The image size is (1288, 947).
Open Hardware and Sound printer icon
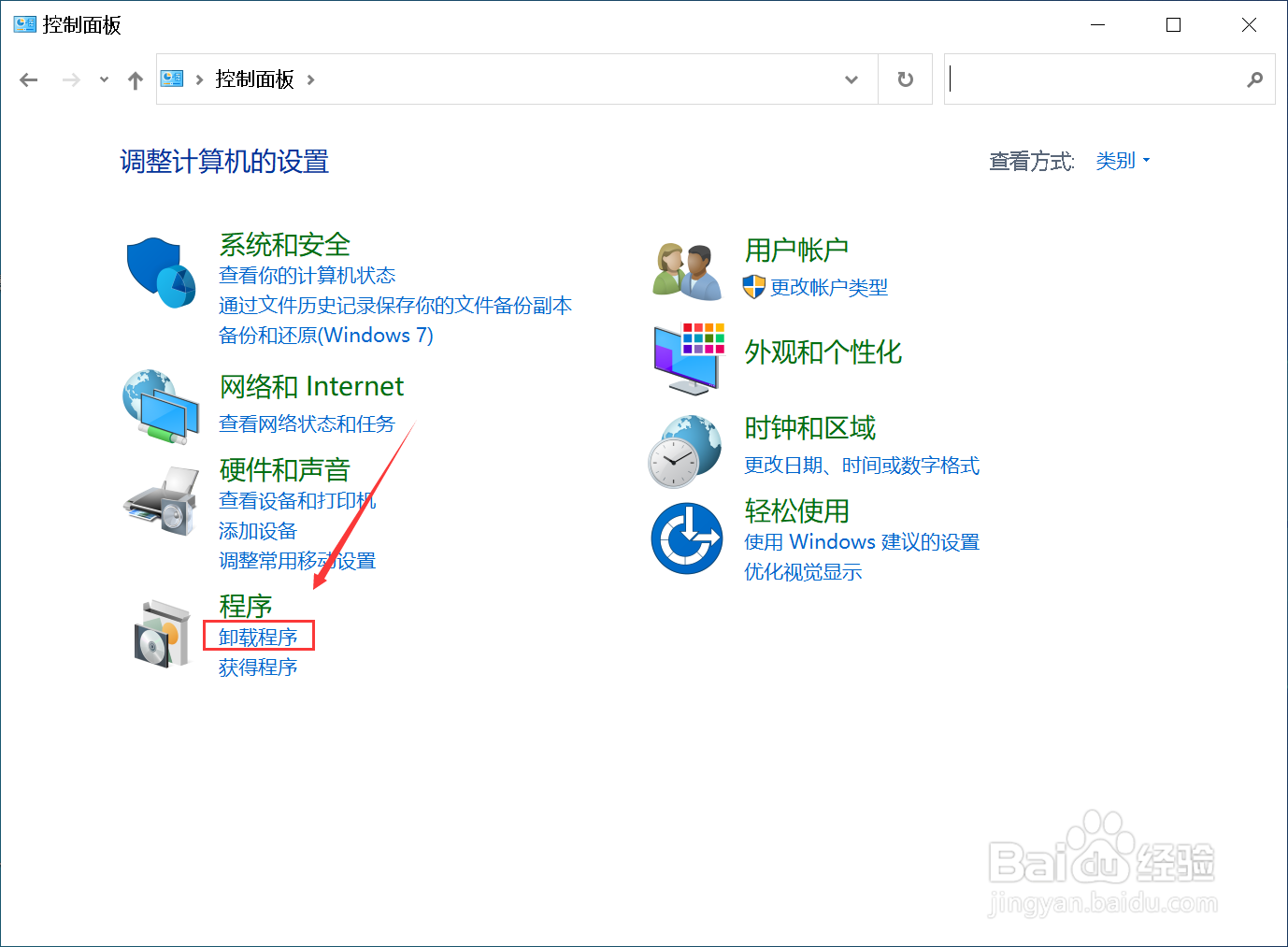pos(161,501)
